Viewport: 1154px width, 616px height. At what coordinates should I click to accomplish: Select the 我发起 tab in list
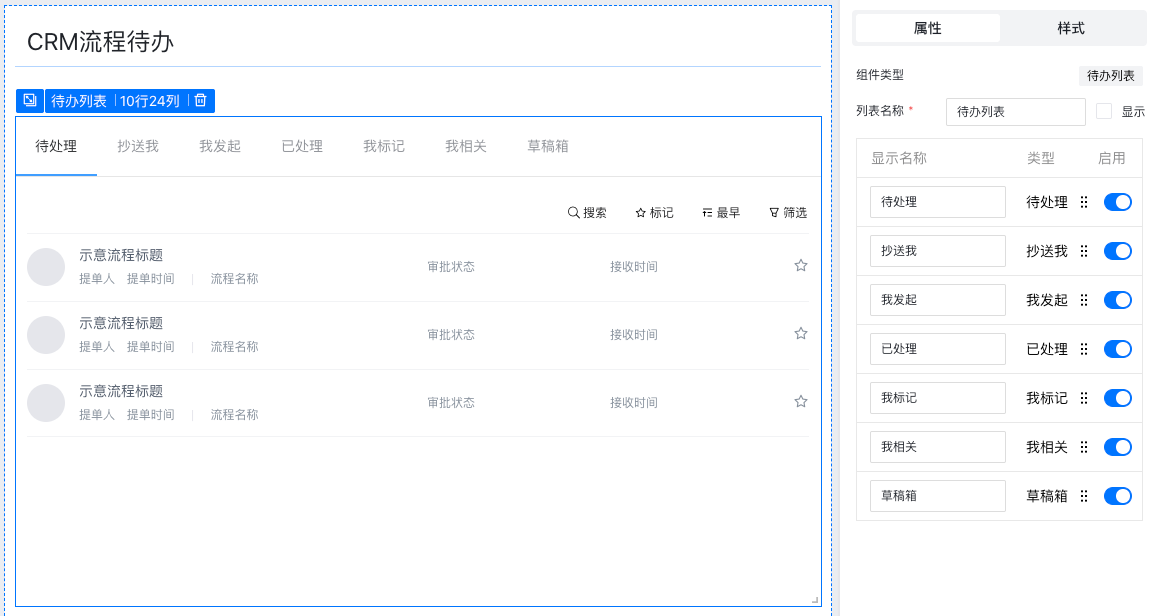click(x=220, y=146)
